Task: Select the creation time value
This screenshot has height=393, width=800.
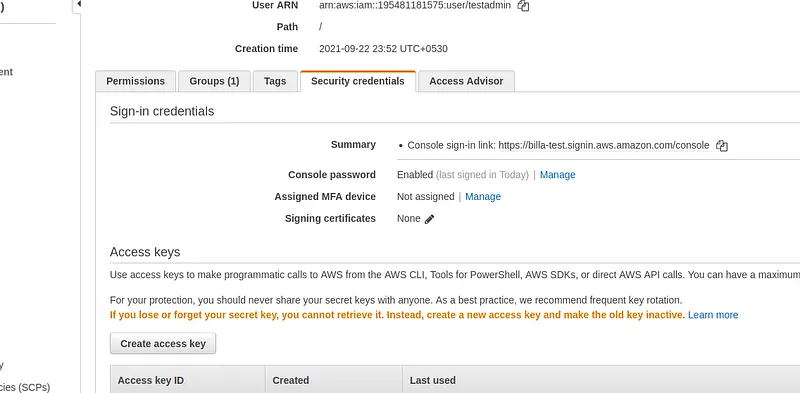Action: click(383, 49)
